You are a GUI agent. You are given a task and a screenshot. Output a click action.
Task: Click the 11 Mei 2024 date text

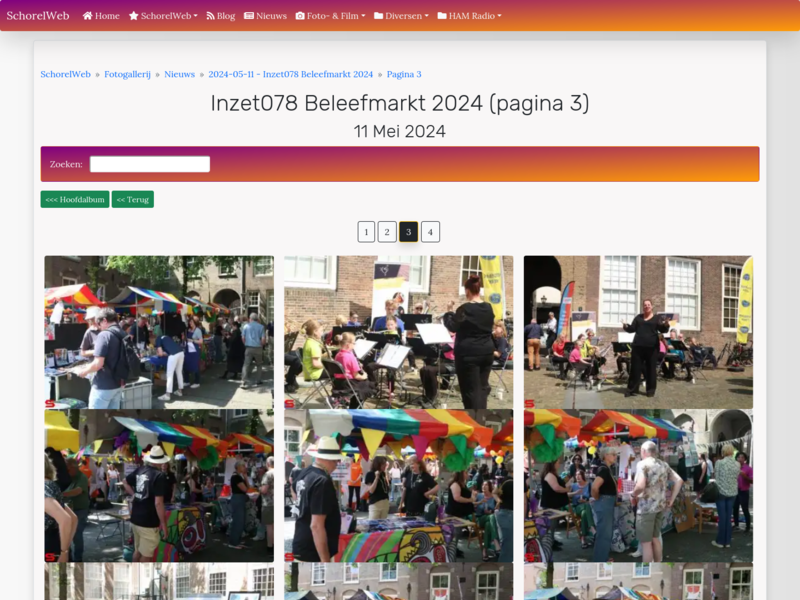[x=400, y=132]
